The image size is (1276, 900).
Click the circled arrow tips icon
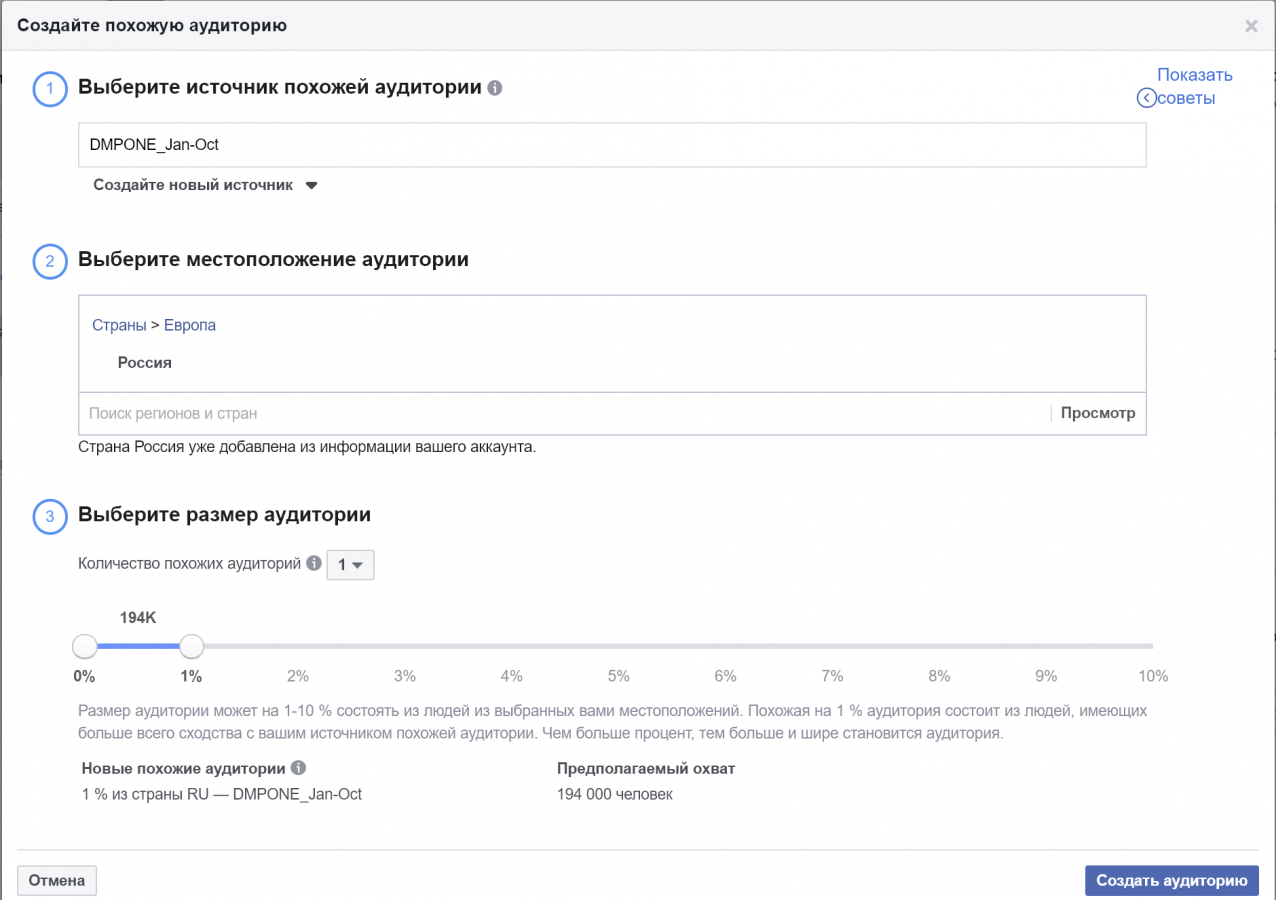[x=1146, y=98]
